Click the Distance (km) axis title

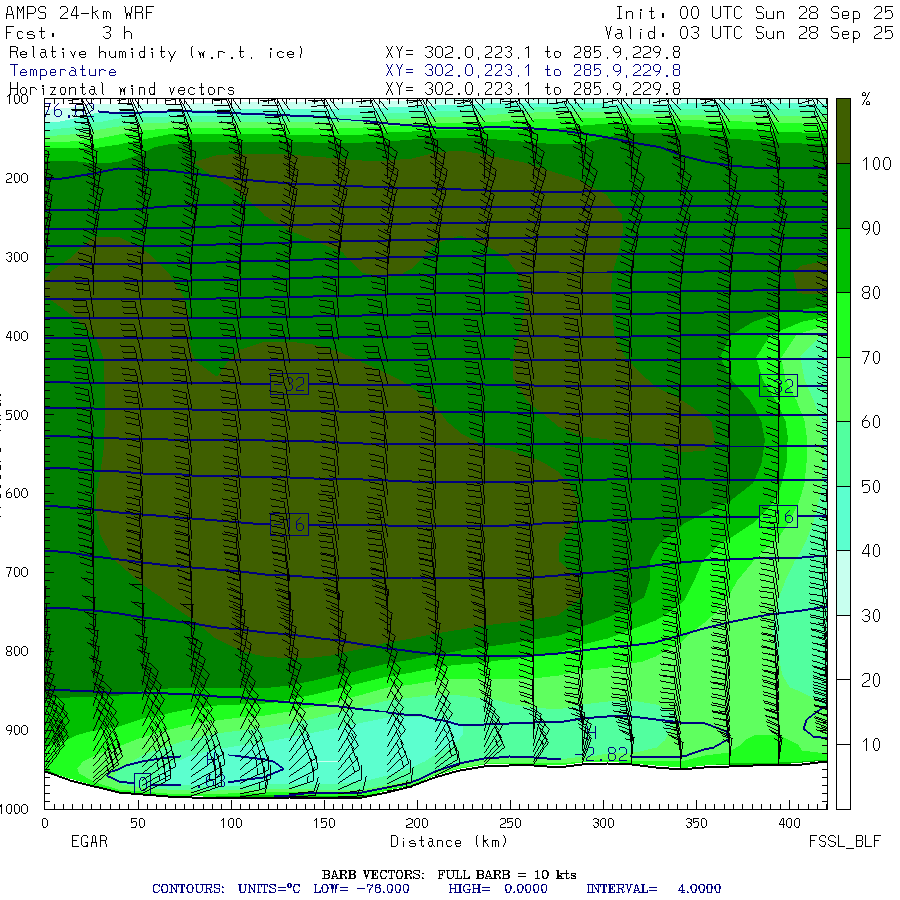pyautogui.click(x=449, y=841)
